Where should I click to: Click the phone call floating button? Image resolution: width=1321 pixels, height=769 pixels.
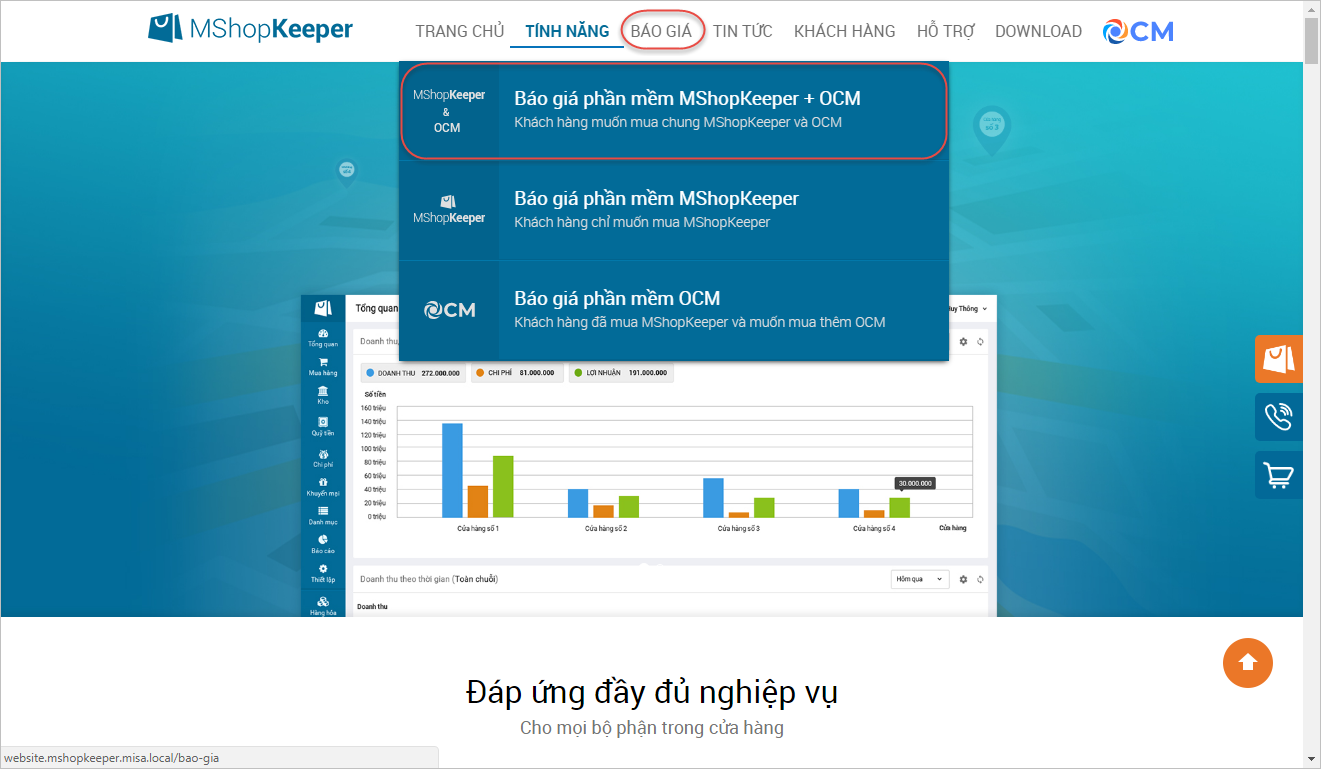coord(1279,417)
